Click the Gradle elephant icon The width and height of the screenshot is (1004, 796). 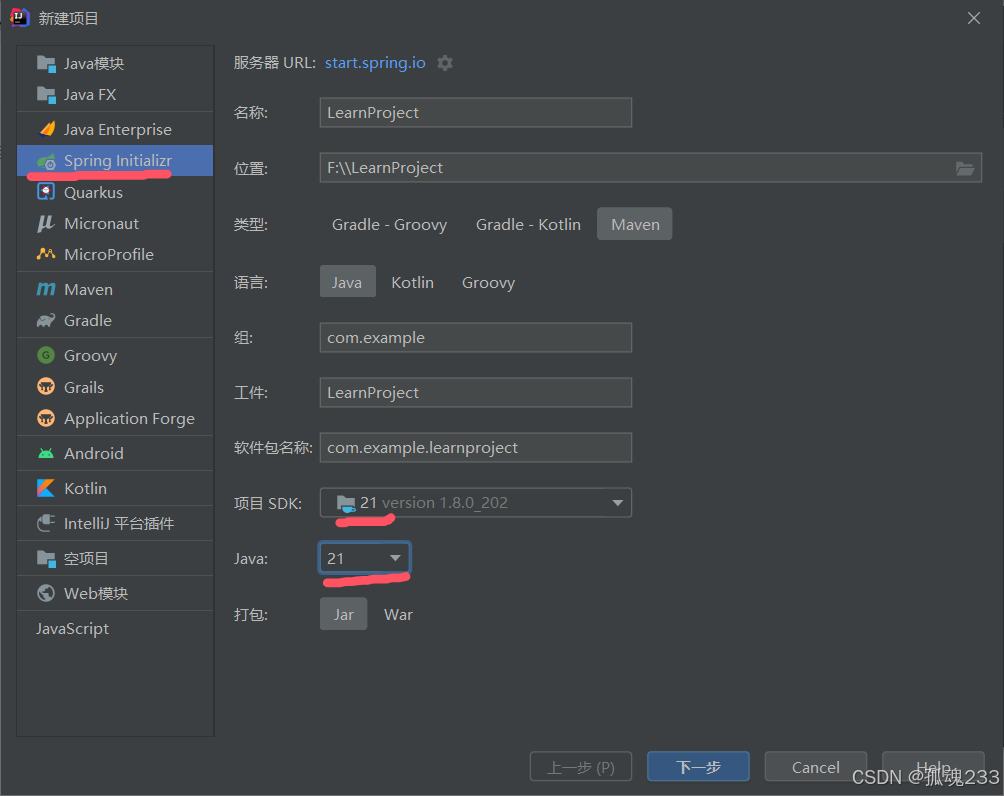click(x=46, y=320)
